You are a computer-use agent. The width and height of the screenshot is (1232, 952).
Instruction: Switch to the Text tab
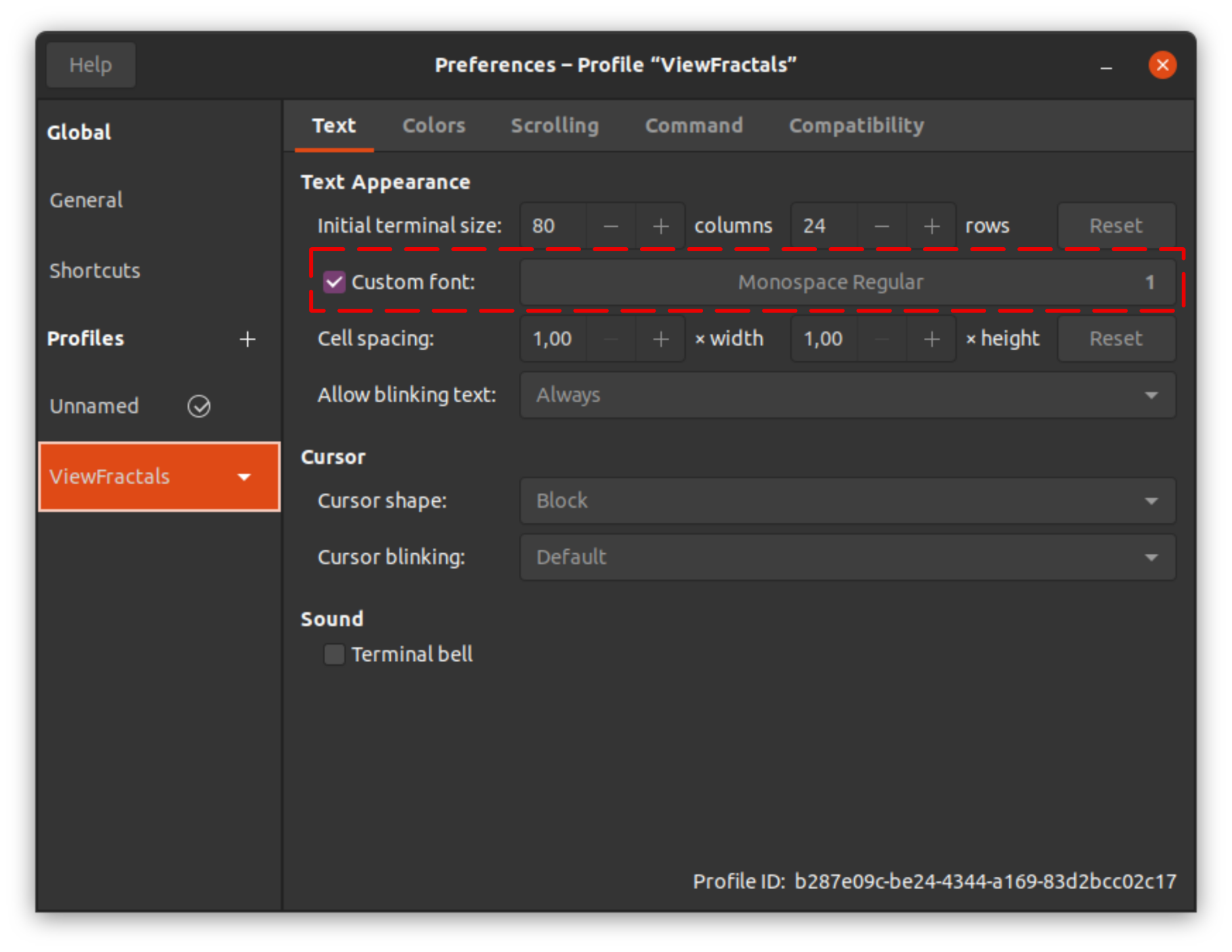point(334,126)
